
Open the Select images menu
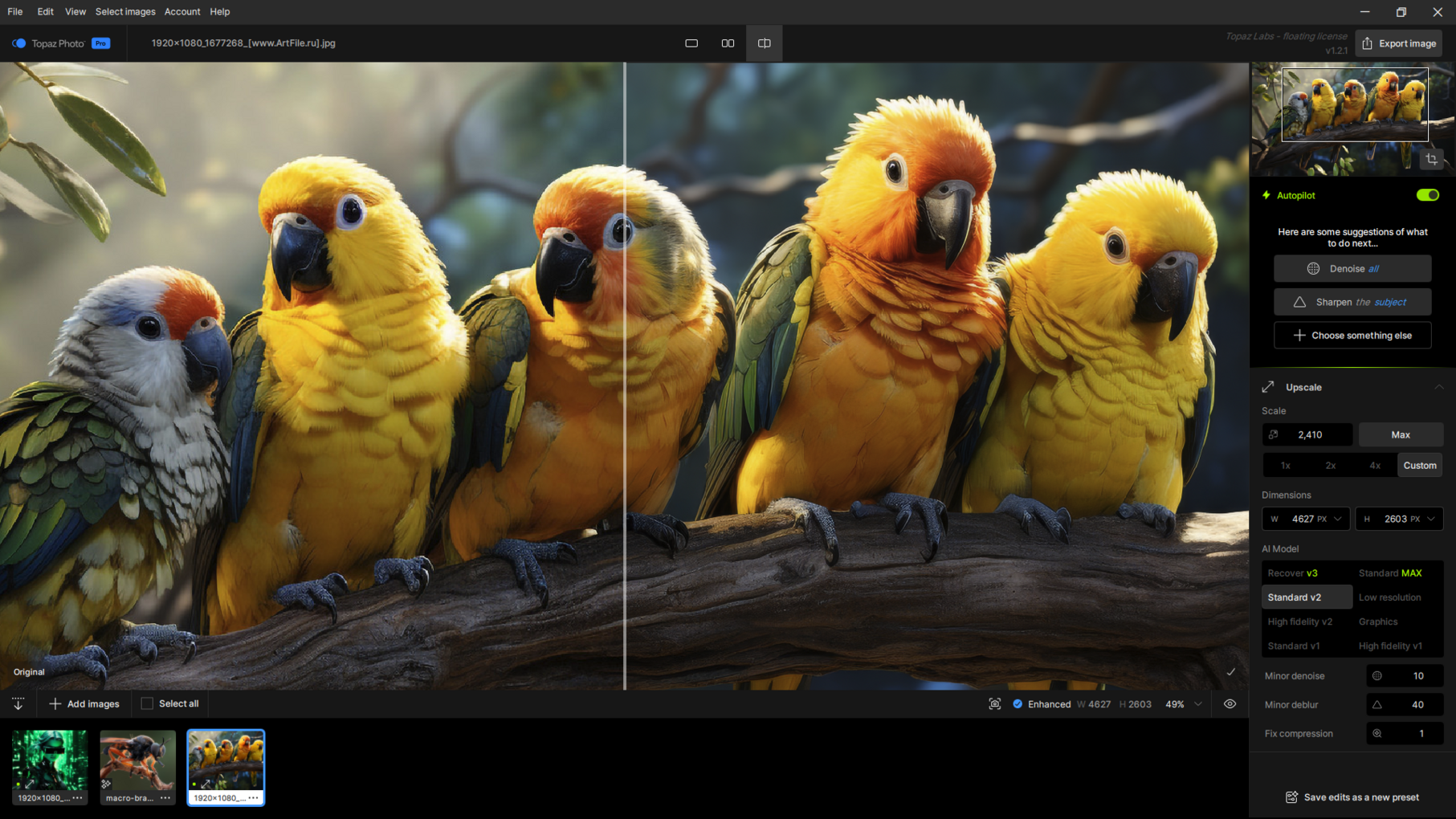point(125,12)
